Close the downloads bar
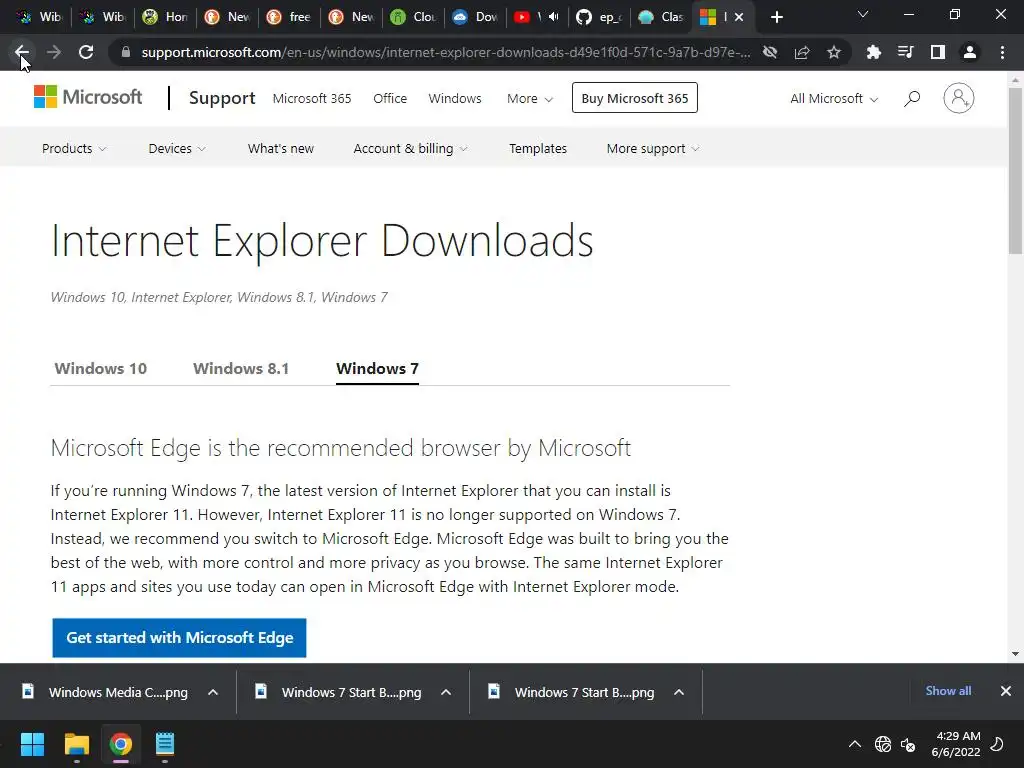Screen dimensions: 1024x768 tap(1006, 691)
